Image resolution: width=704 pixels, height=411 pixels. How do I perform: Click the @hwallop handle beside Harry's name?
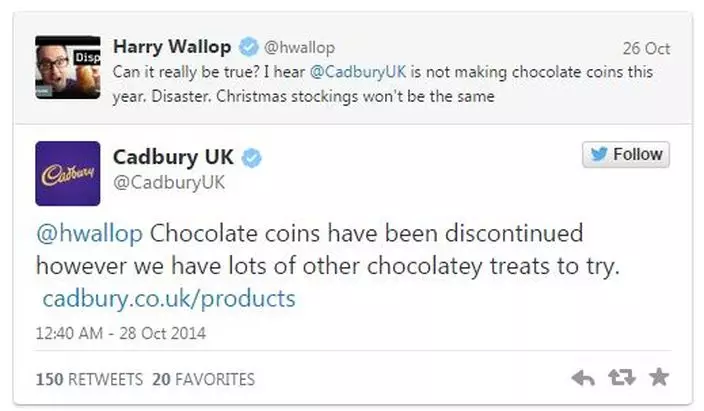[x=299, y=48]
